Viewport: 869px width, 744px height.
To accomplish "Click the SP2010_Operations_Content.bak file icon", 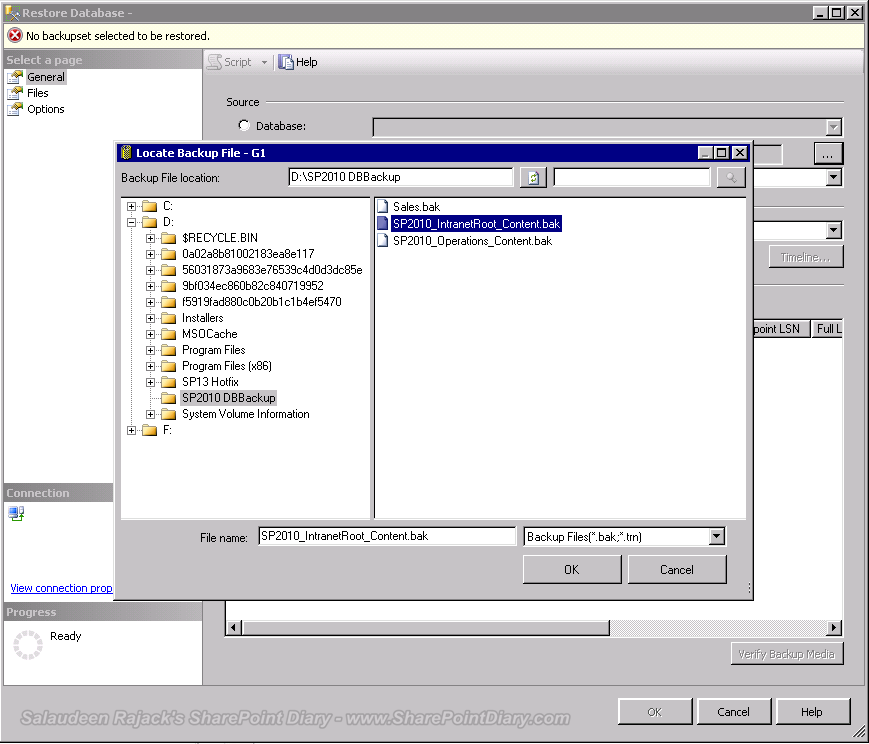I will point(382,241).
